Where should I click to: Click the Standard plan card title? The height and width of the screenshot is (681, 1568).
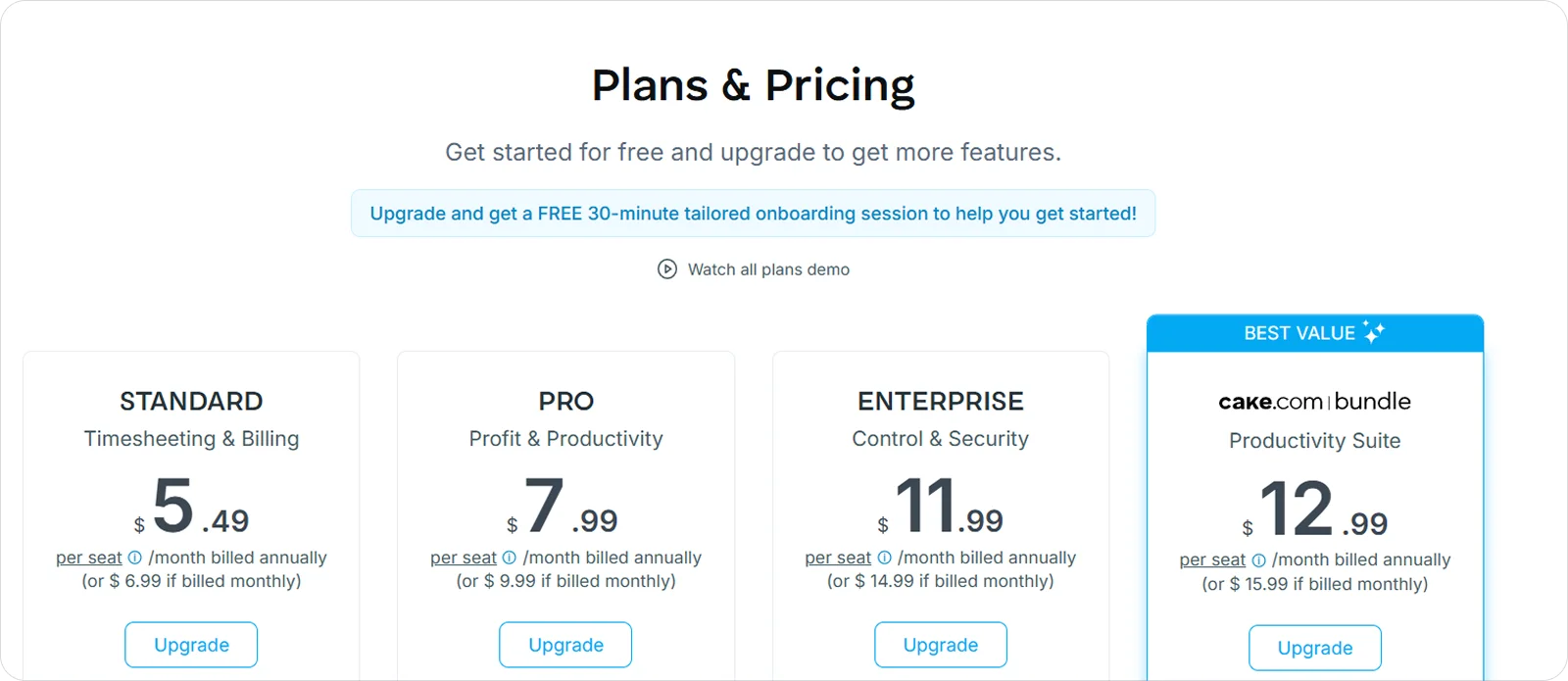(x=191, y=401)
